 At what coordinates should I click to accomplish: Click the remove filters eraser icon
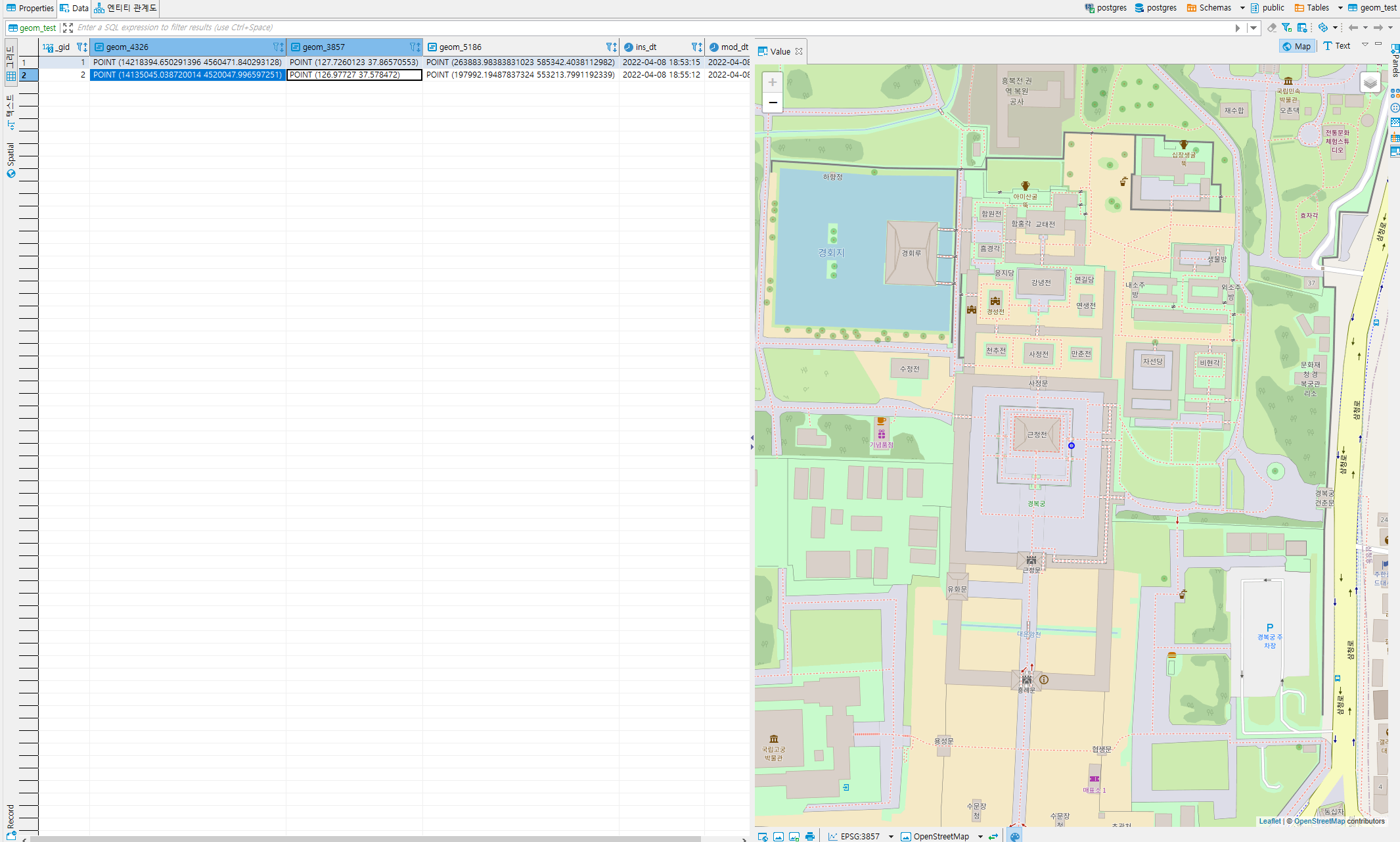1272,28
